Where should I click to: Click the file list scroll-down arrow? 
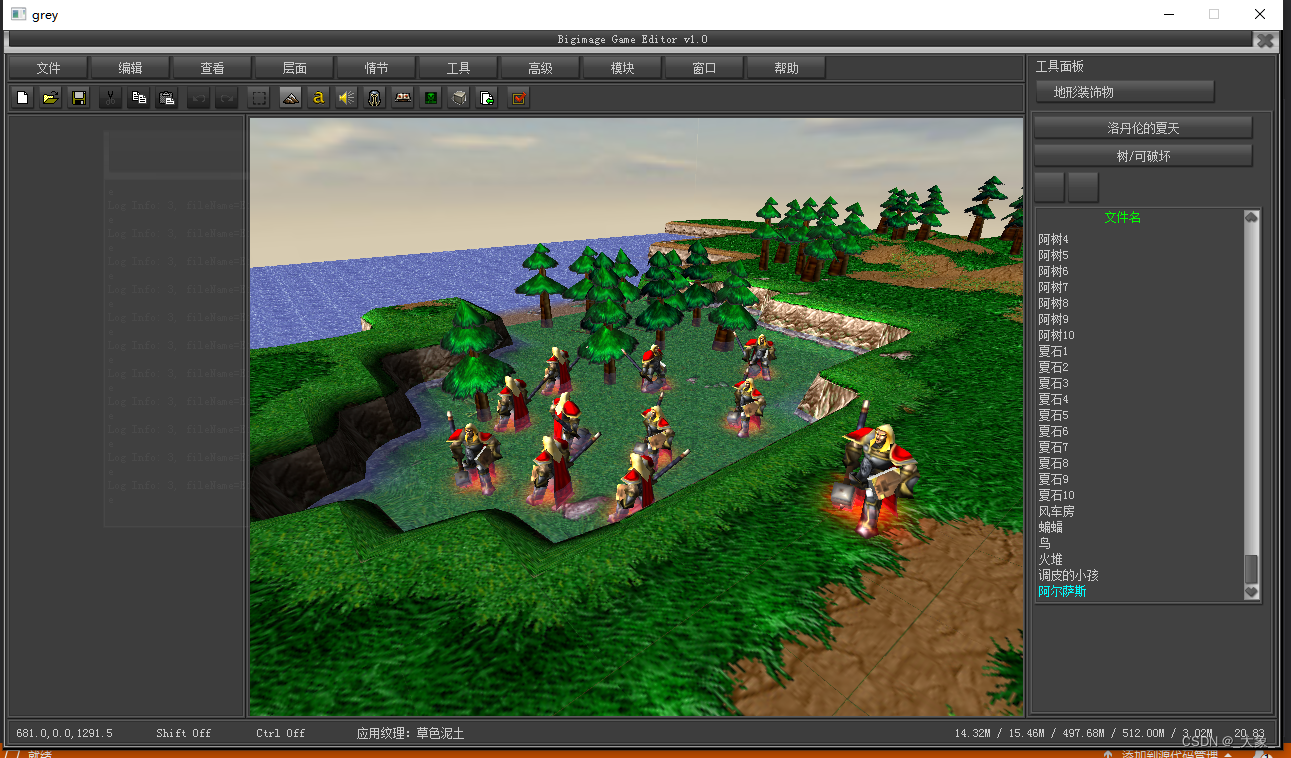pos(1251,592)
